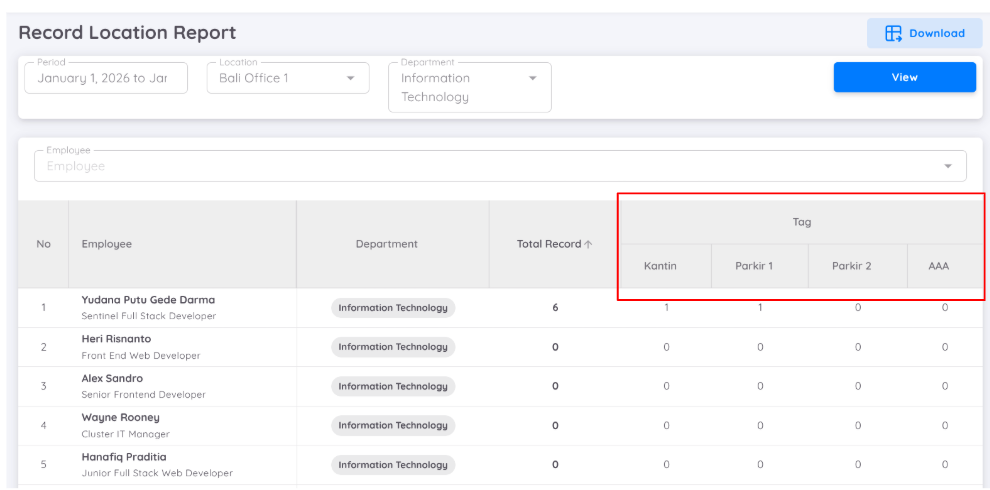This screenshot has width=990, height=490.
Task: Select employee Alex Sandro
Action: [112, 378]
